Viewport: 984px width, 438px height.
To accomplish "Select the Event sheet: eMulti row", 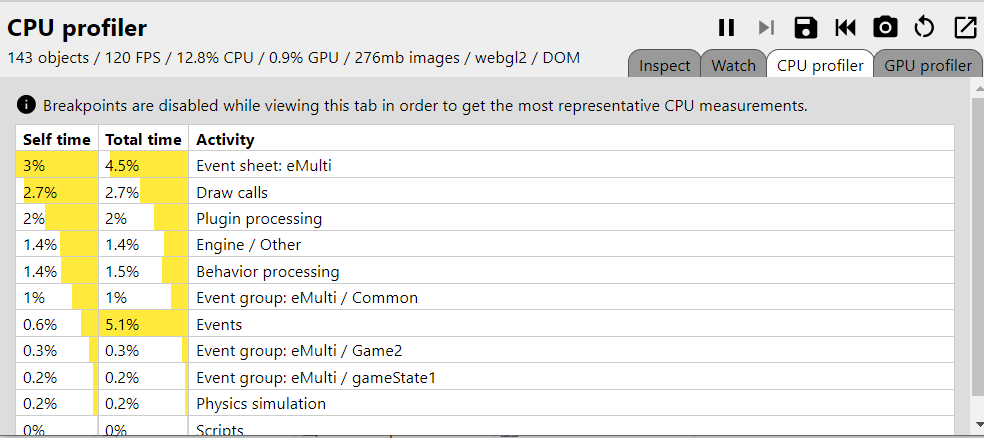I will [485, 166].
